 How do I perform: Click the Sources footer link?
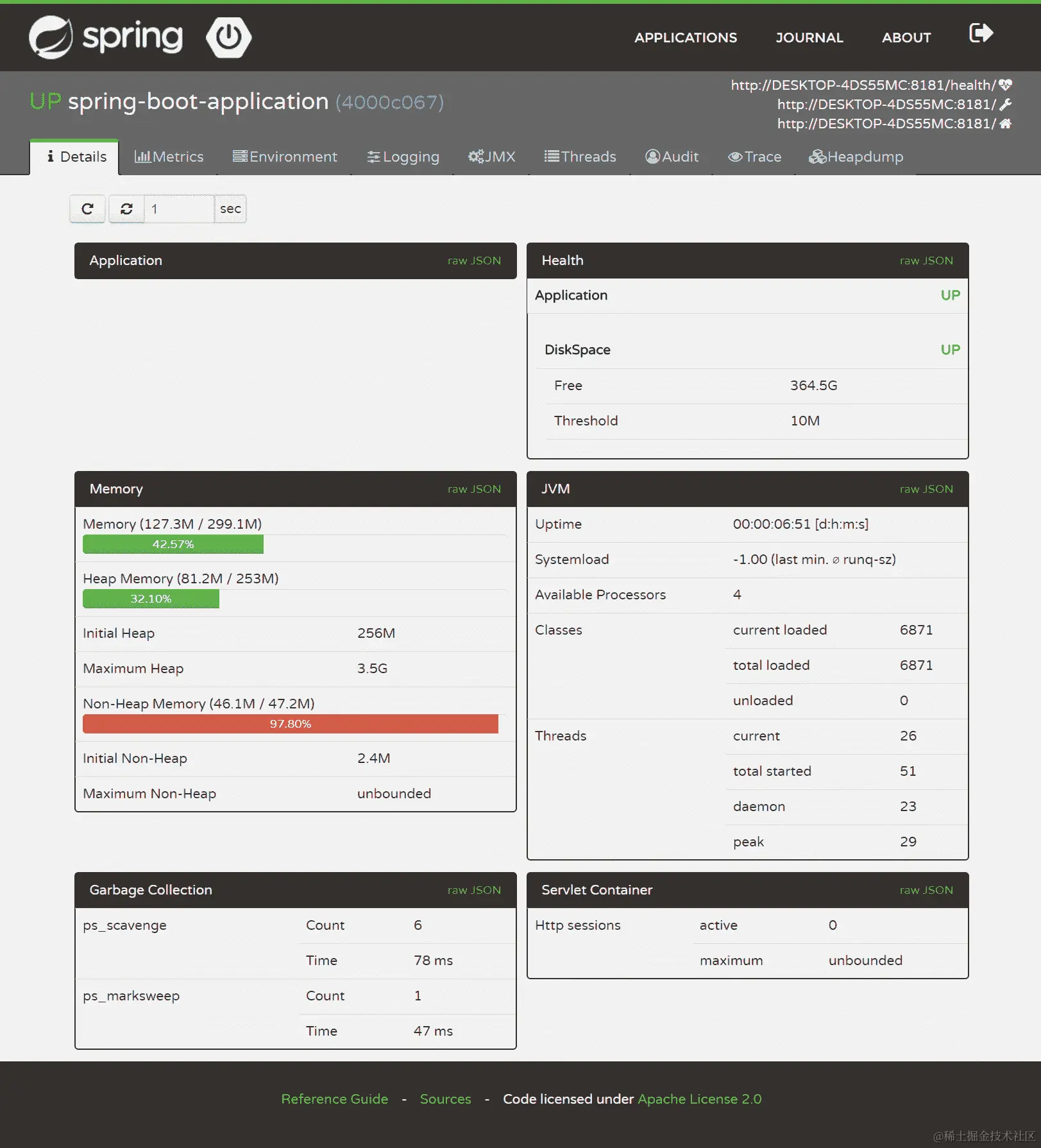point(445,1099)
